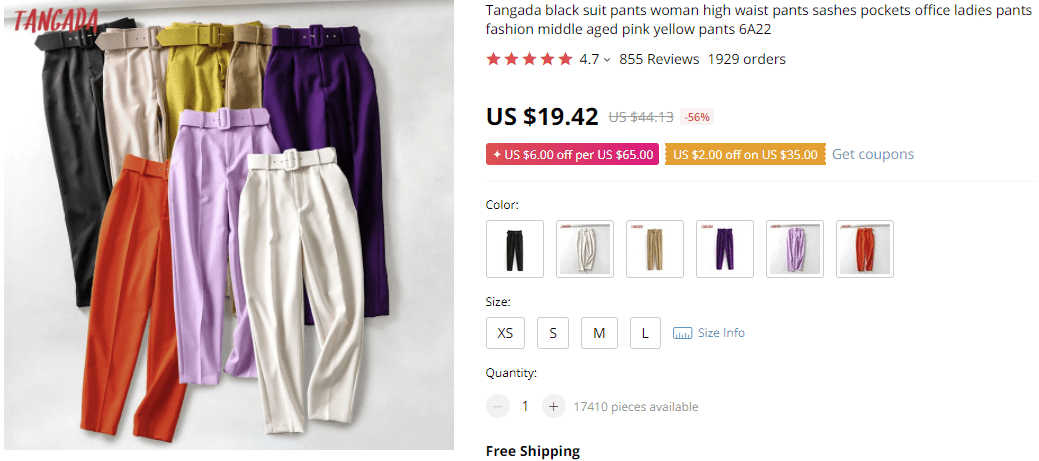Choose size M
The width and height of the screenshot is (1039, 461).
point(599,333)
